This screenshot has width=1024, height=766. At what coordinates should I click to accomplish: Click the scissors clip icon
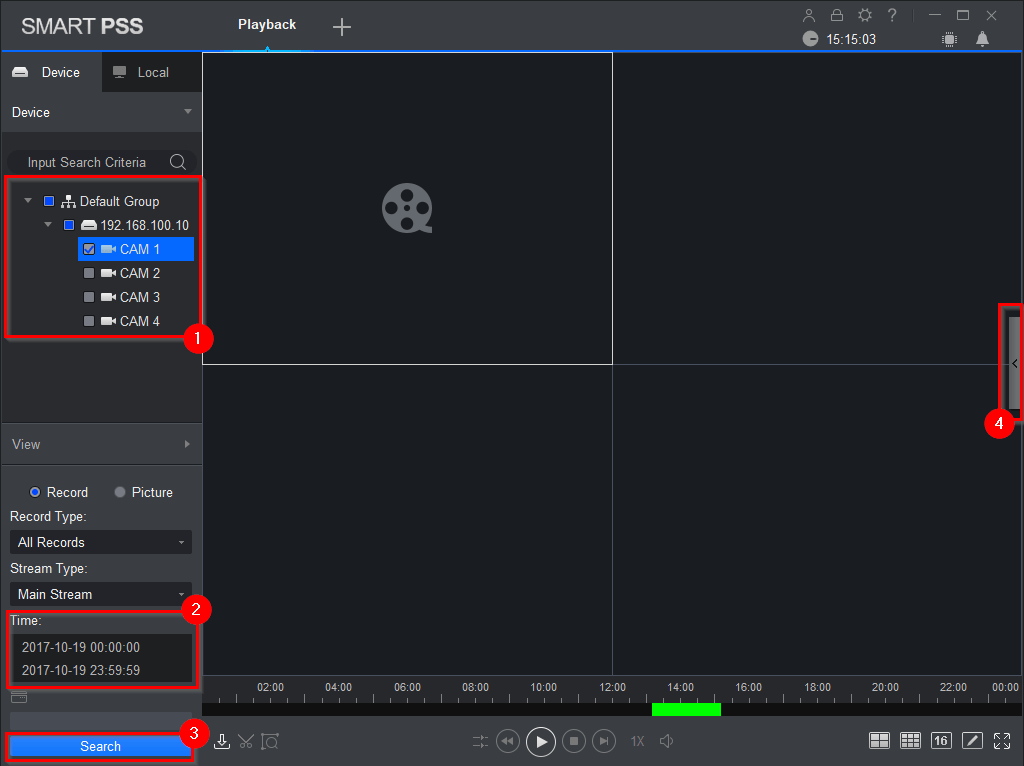(x=246, y=741)
